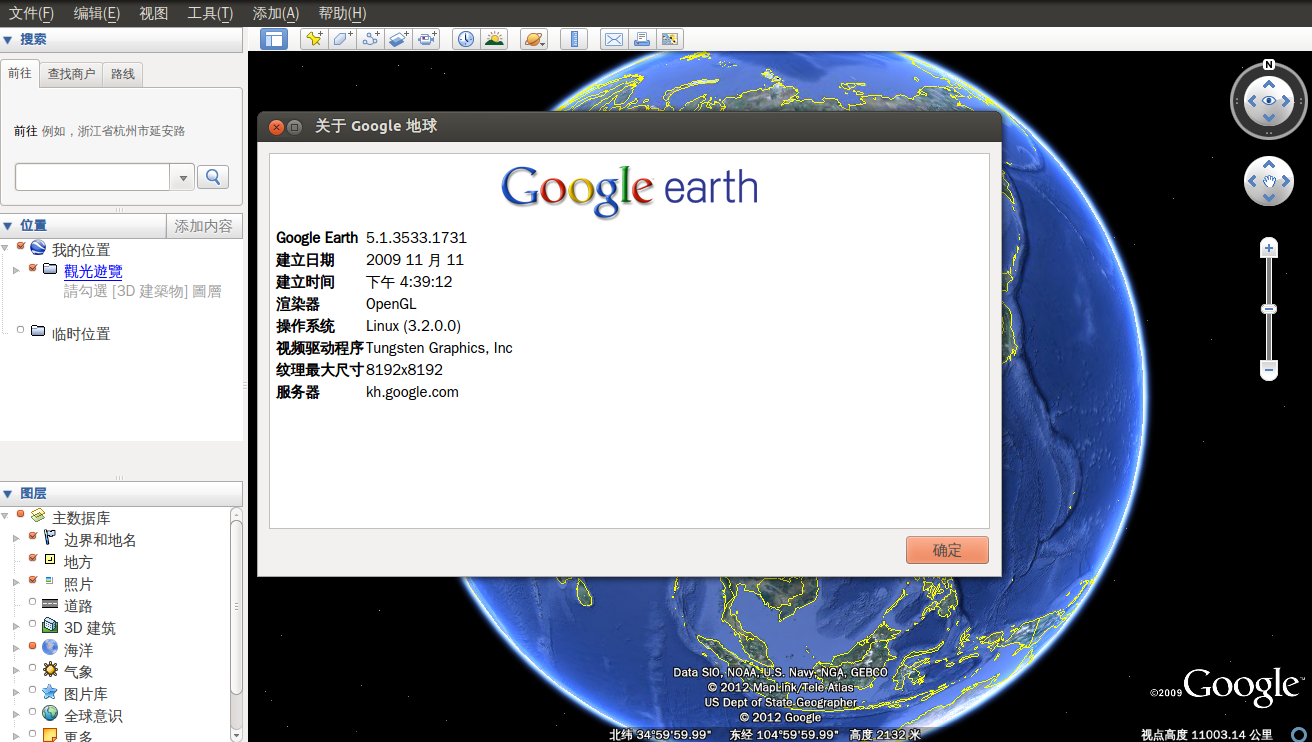Click the 气象 weather sun icon
Viewport: 1312px width, 742px height.
coord(50,670)
